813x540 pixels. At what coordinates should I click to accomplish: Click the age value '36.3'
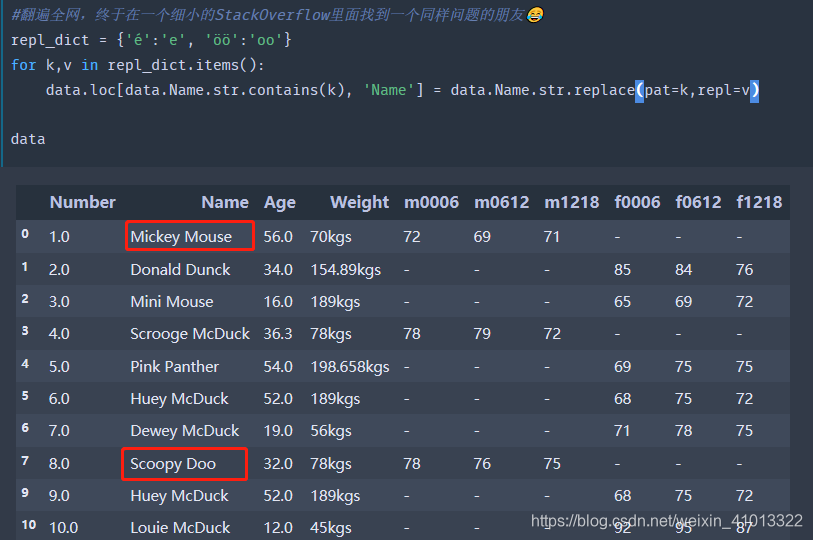click(277, 334)
